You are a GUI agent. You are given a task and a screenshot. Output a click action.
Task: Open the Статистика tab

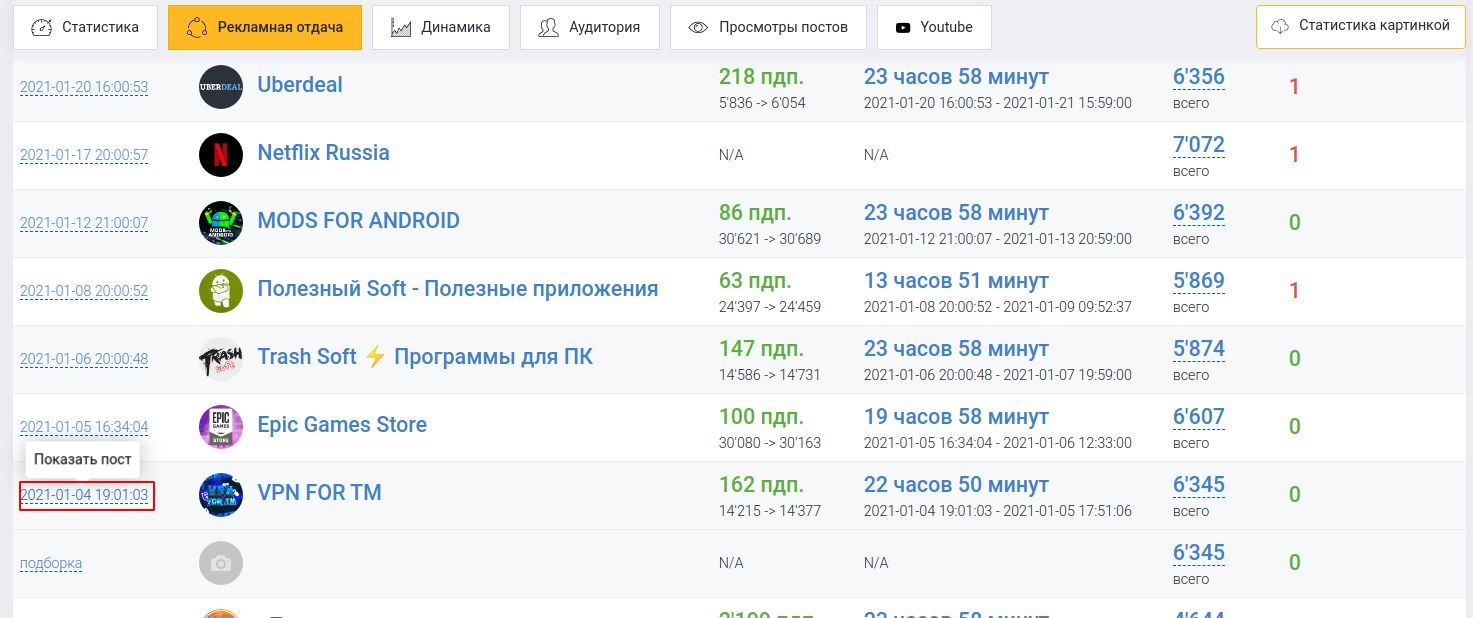[85, 27]
